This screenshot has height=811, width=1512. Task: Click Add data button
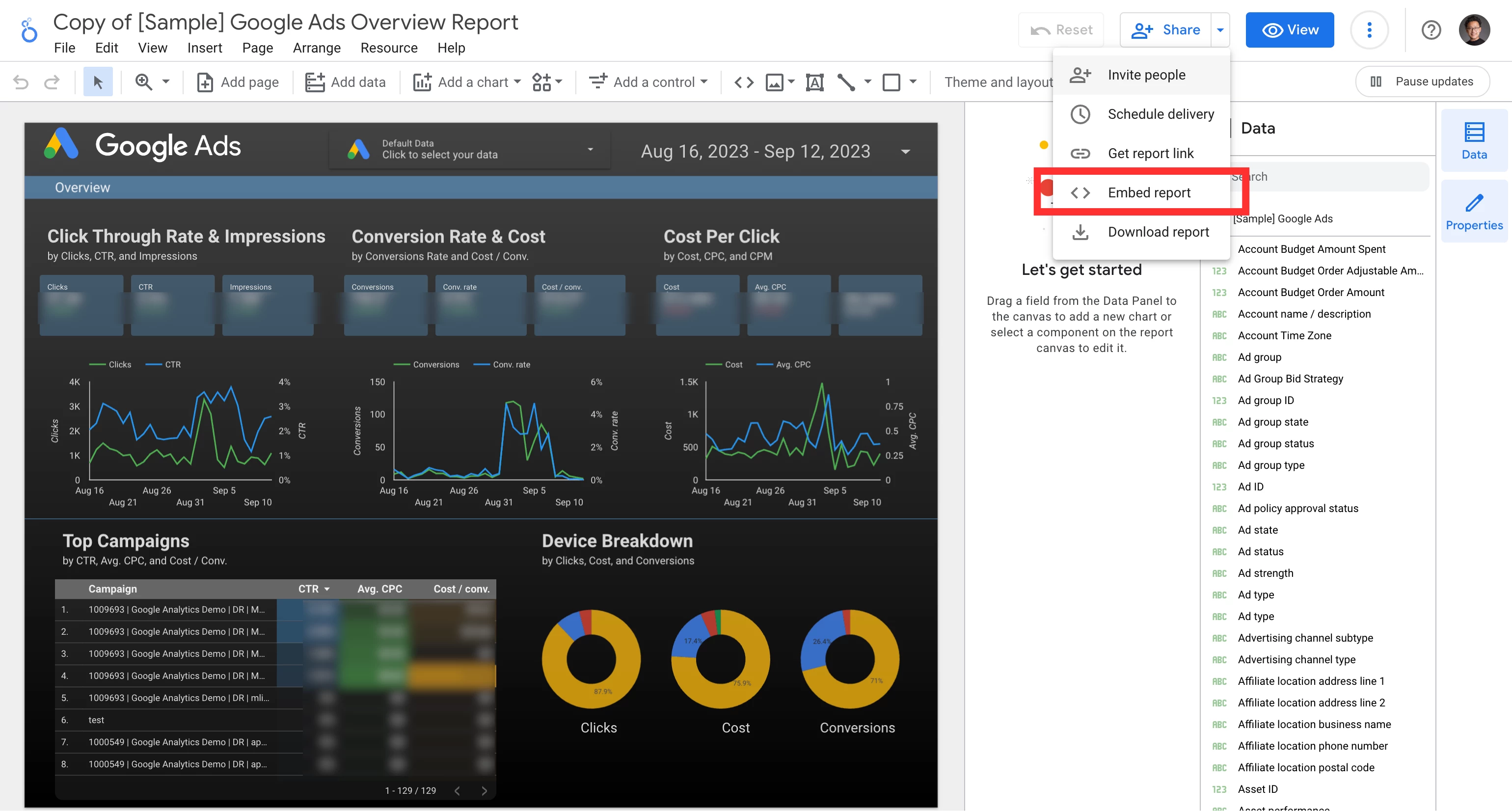(346, 82)
